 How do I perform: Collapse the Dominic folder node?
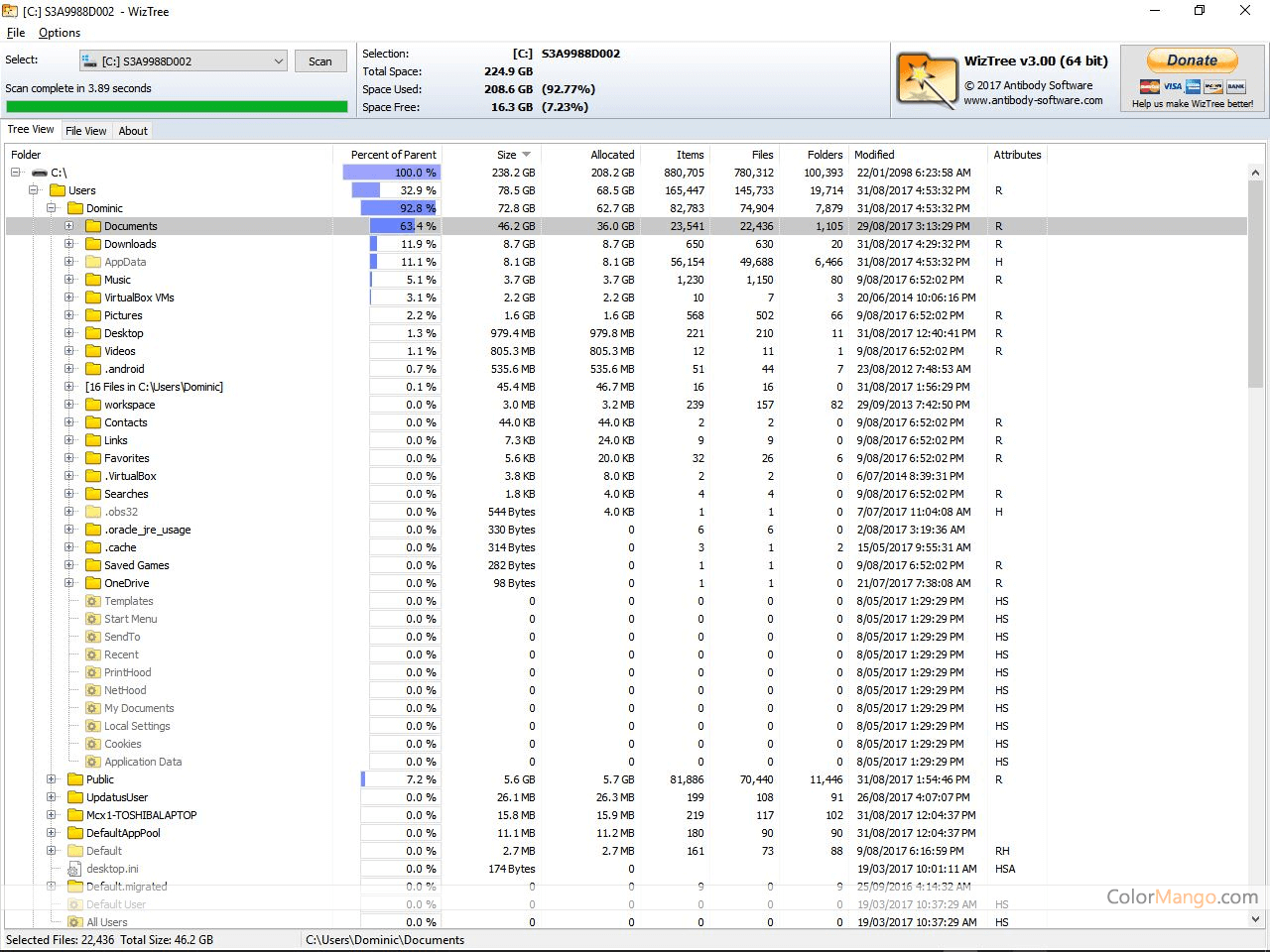52,208
